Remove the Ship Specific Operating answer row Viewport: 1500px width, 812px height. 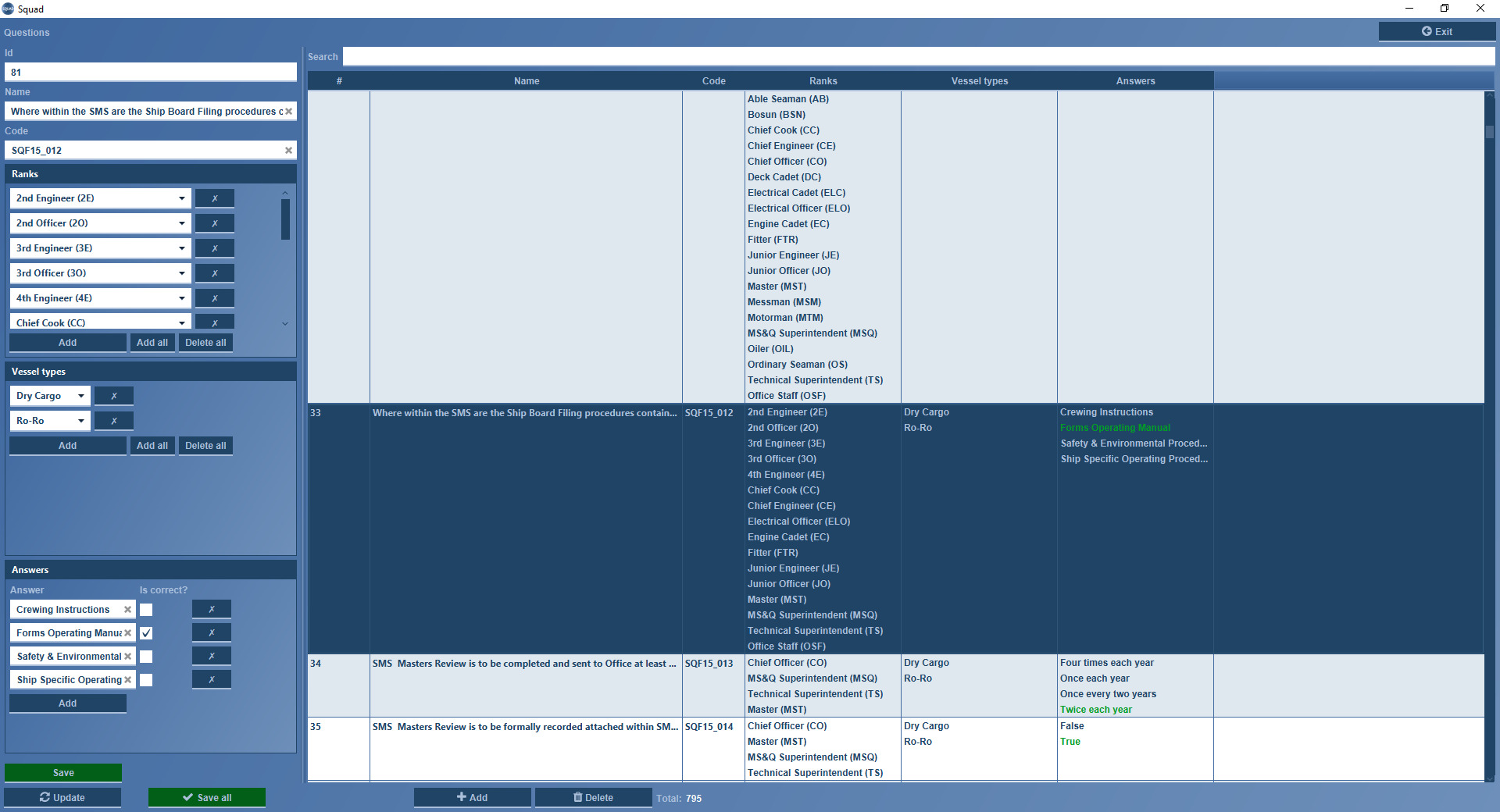coord(211,679)
